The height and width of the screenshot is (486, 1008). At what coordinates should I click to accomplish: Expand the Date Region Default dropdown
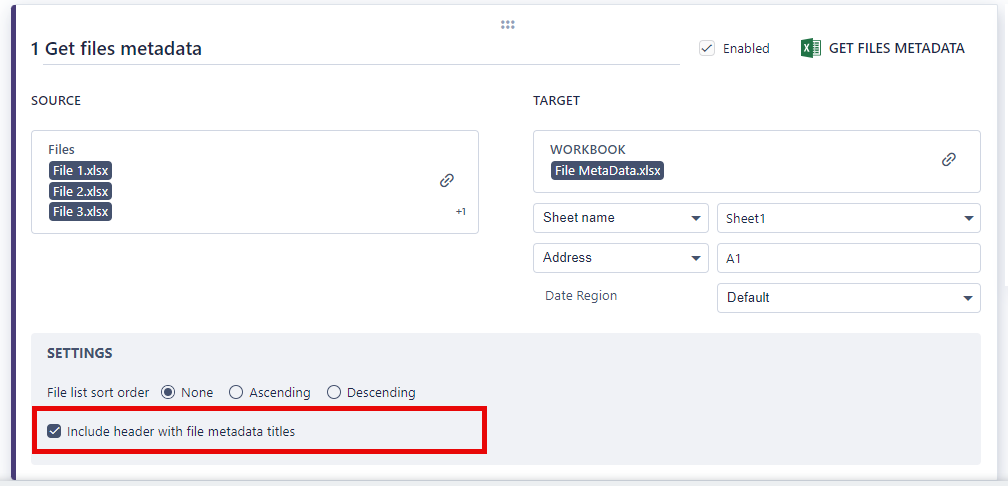(x=849, y=297)
